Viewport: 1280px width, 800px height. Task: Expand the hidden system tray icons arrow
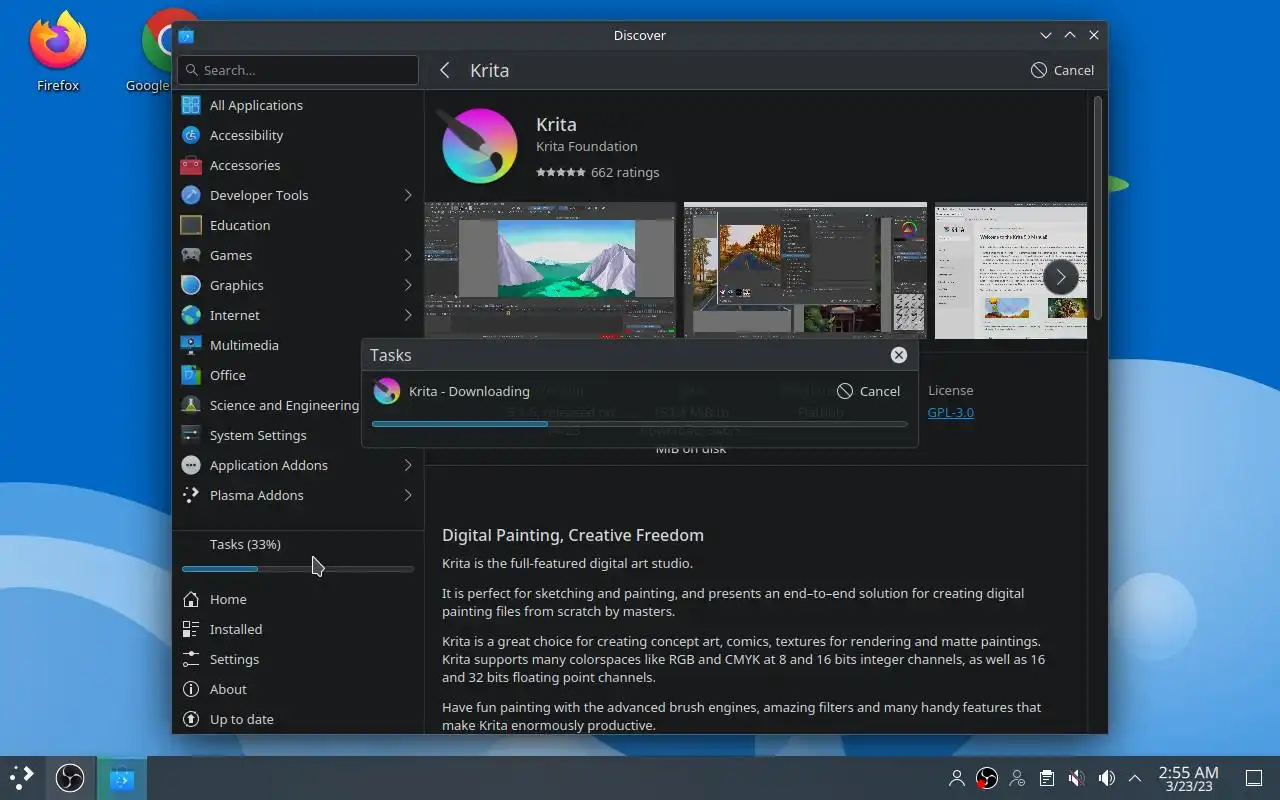[1135, 778]
